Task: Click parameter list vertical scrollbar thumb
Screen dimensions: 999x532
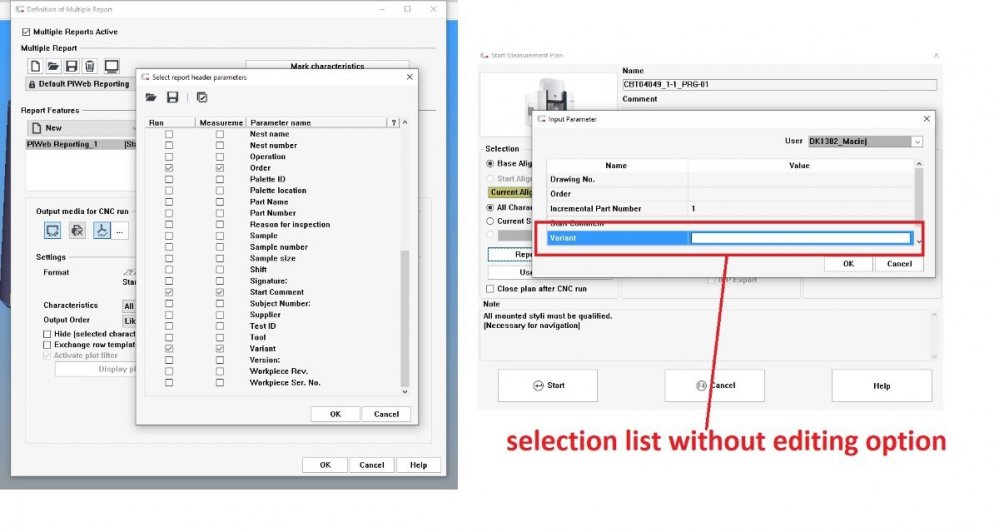Action: point(405,317)
